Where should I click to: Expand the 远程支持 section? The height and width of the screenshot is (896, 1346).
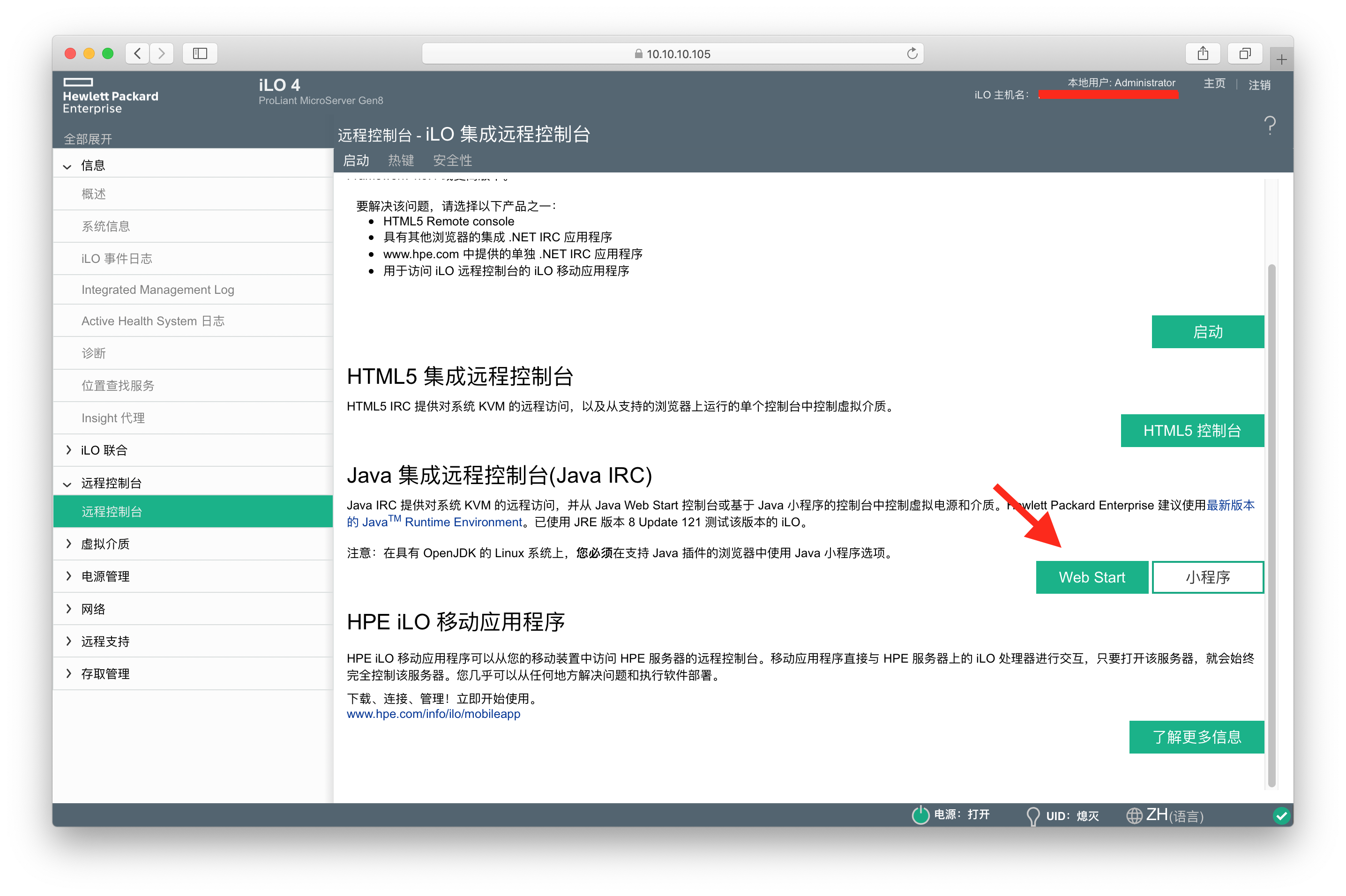click(68, 641)
